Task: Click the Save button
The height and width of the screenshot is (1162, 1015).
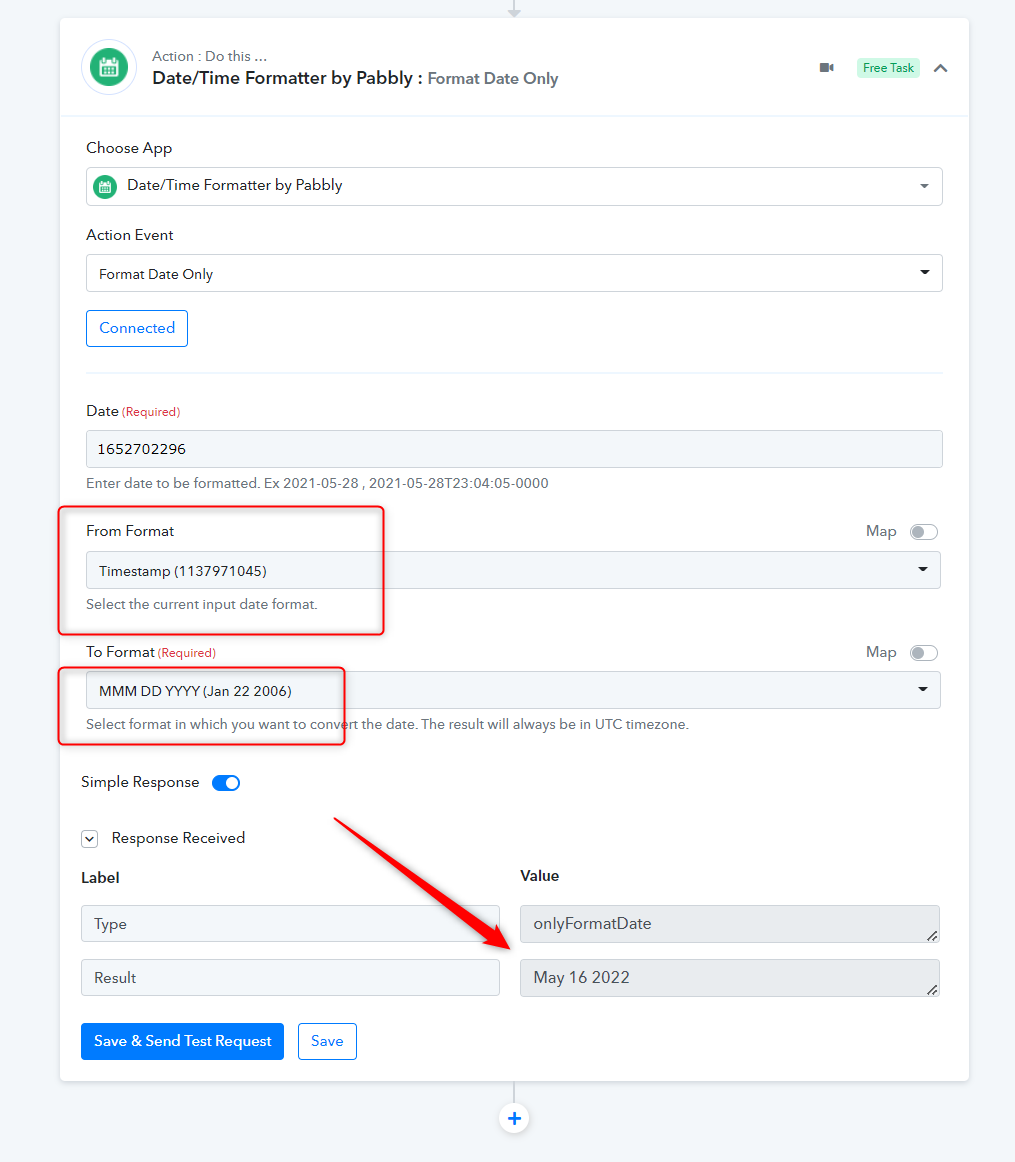Action: (x=327, y=1041)
